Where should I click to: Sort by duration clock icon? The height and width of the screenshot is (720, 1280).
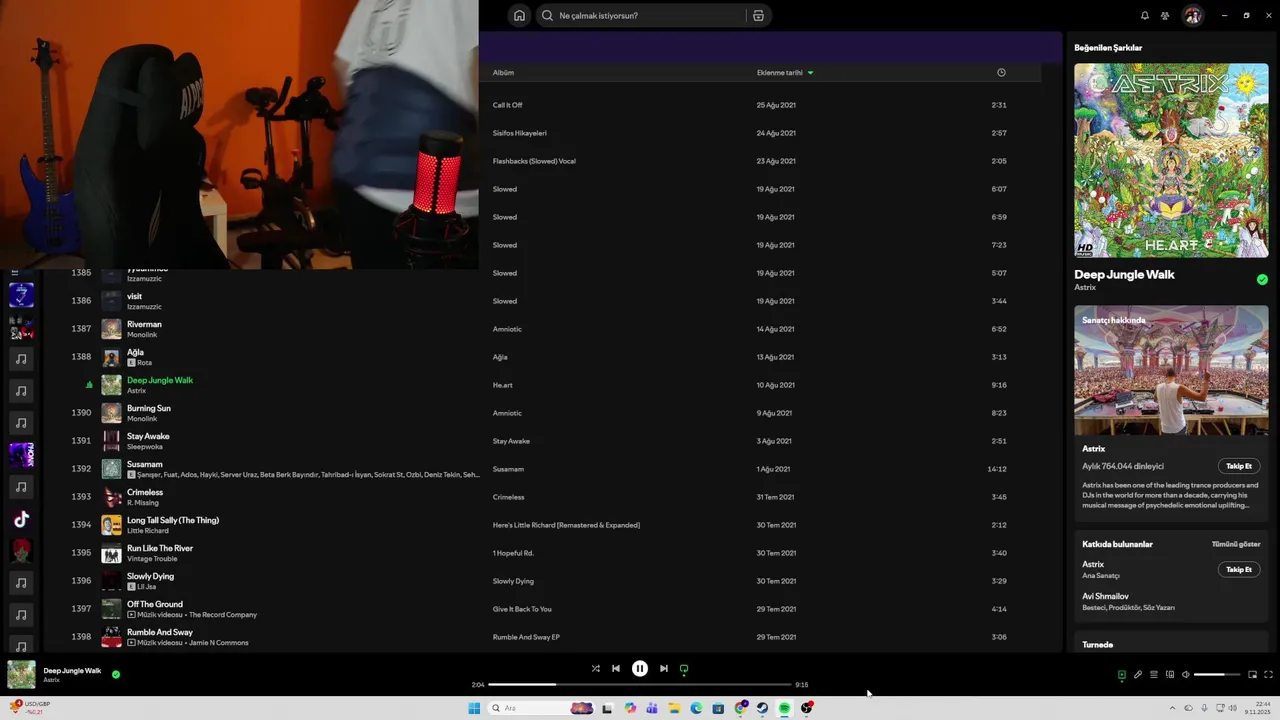(x=1001, y=72)
